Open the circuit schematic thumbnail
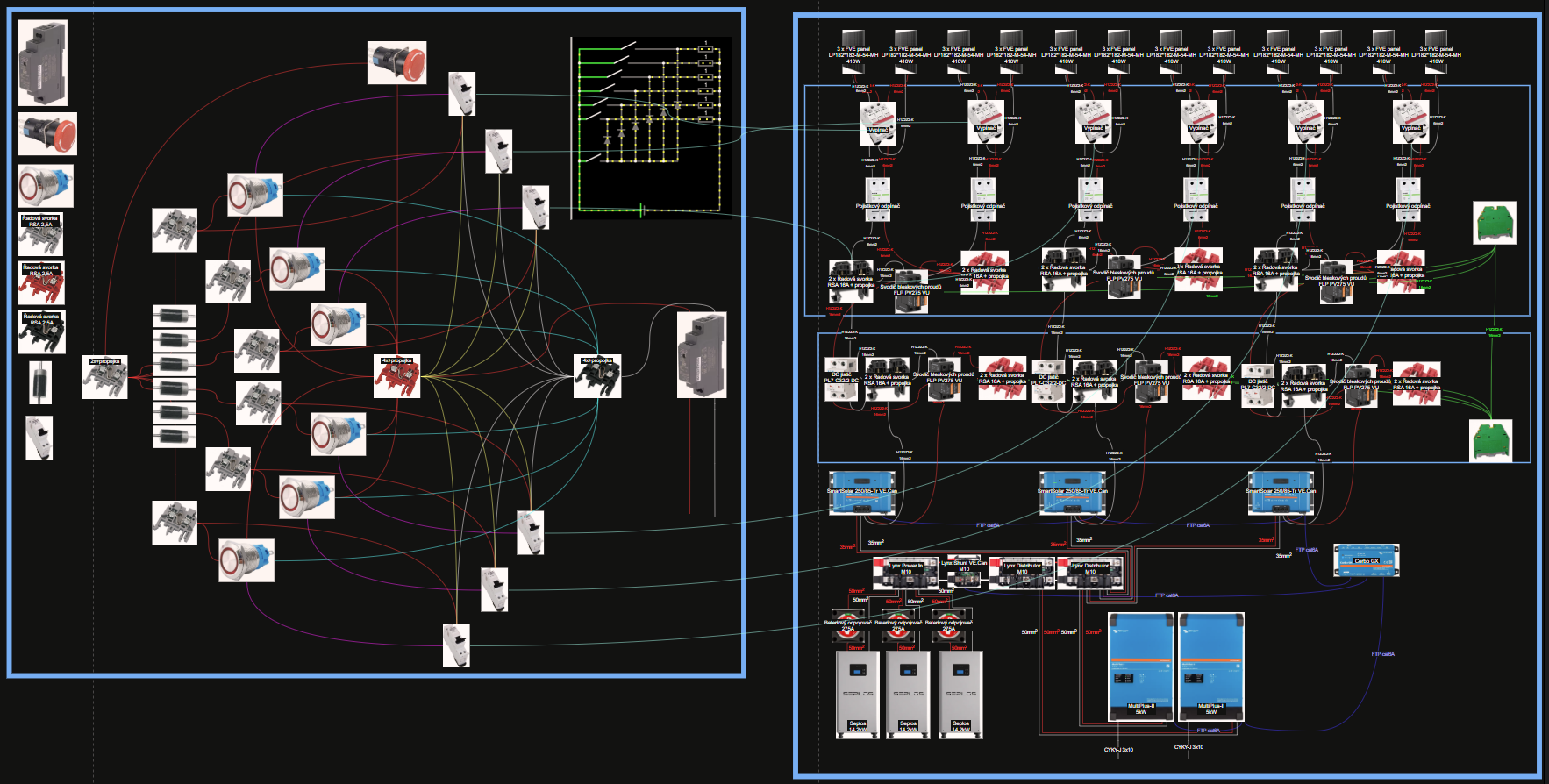 coord(651,128)
